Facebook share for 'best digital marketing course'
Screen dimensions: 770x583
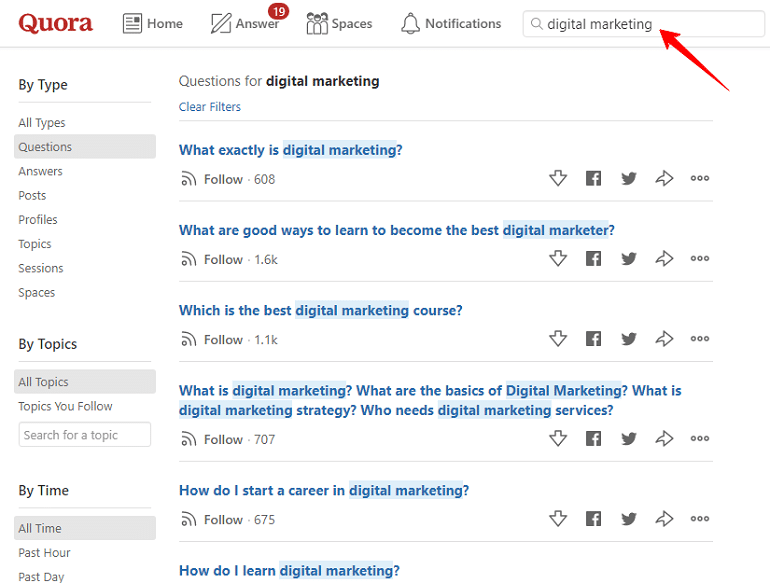(593, 338)
